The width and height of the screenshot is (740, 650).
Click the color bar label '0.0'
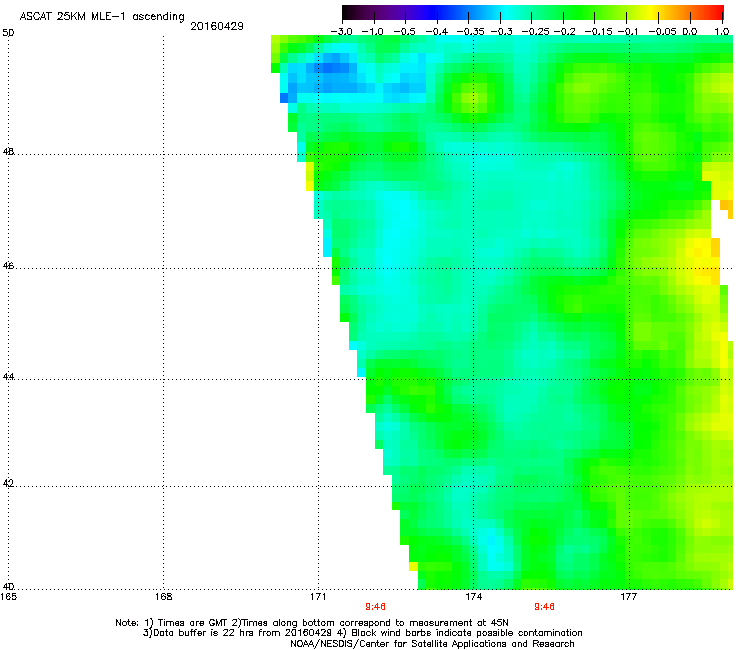click(x=690, y=32)
